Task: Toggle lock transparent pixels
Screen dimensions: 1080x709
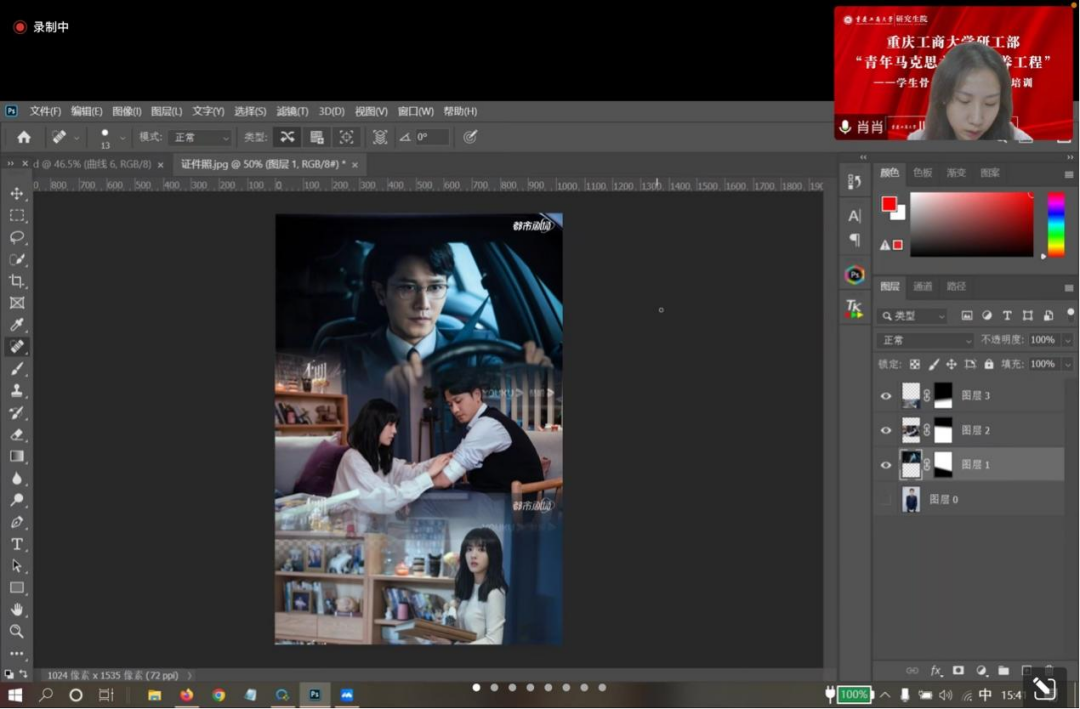Action: point(915,364)
